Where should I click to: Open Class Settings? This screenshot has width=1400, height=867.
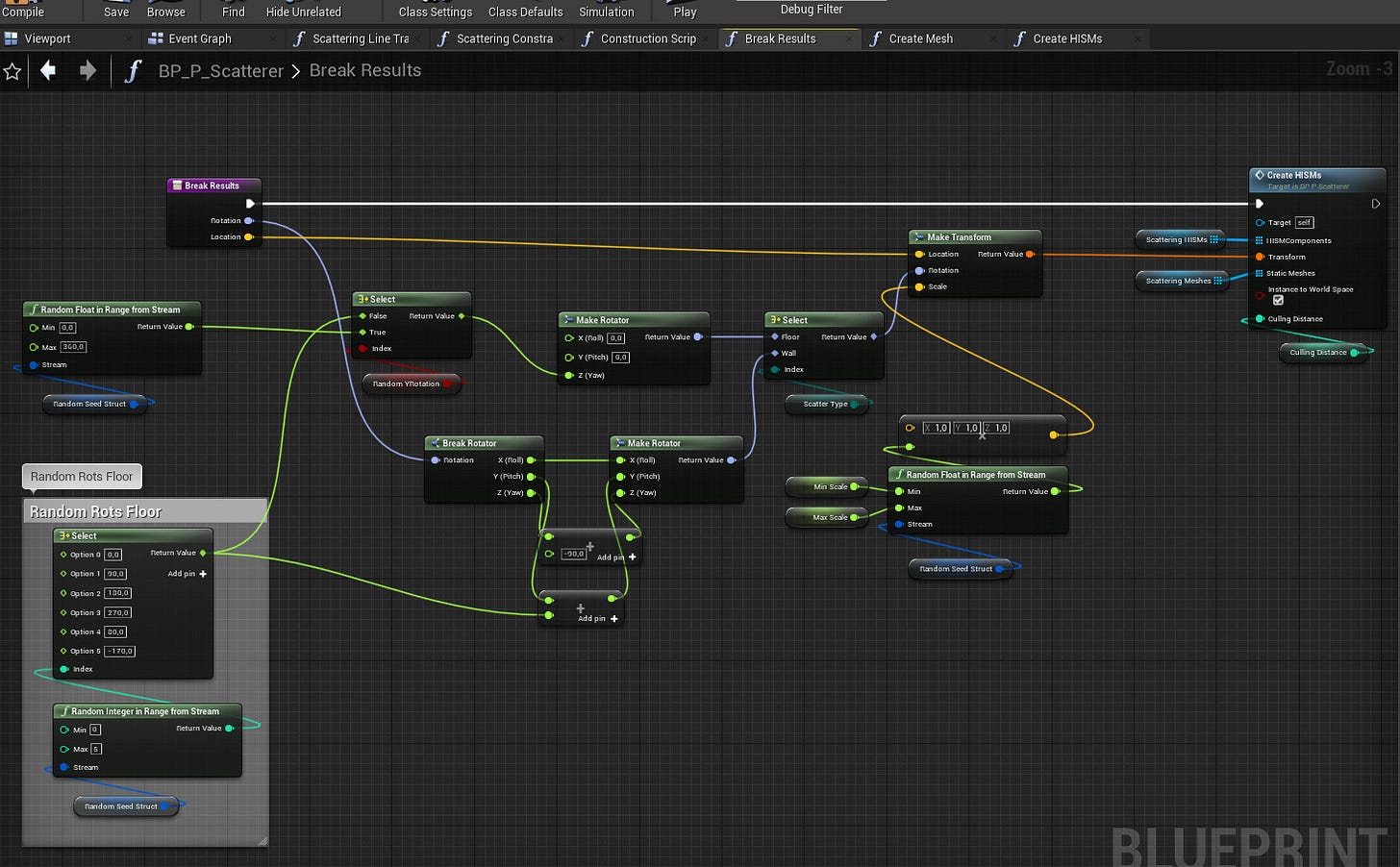click(436, 12)
